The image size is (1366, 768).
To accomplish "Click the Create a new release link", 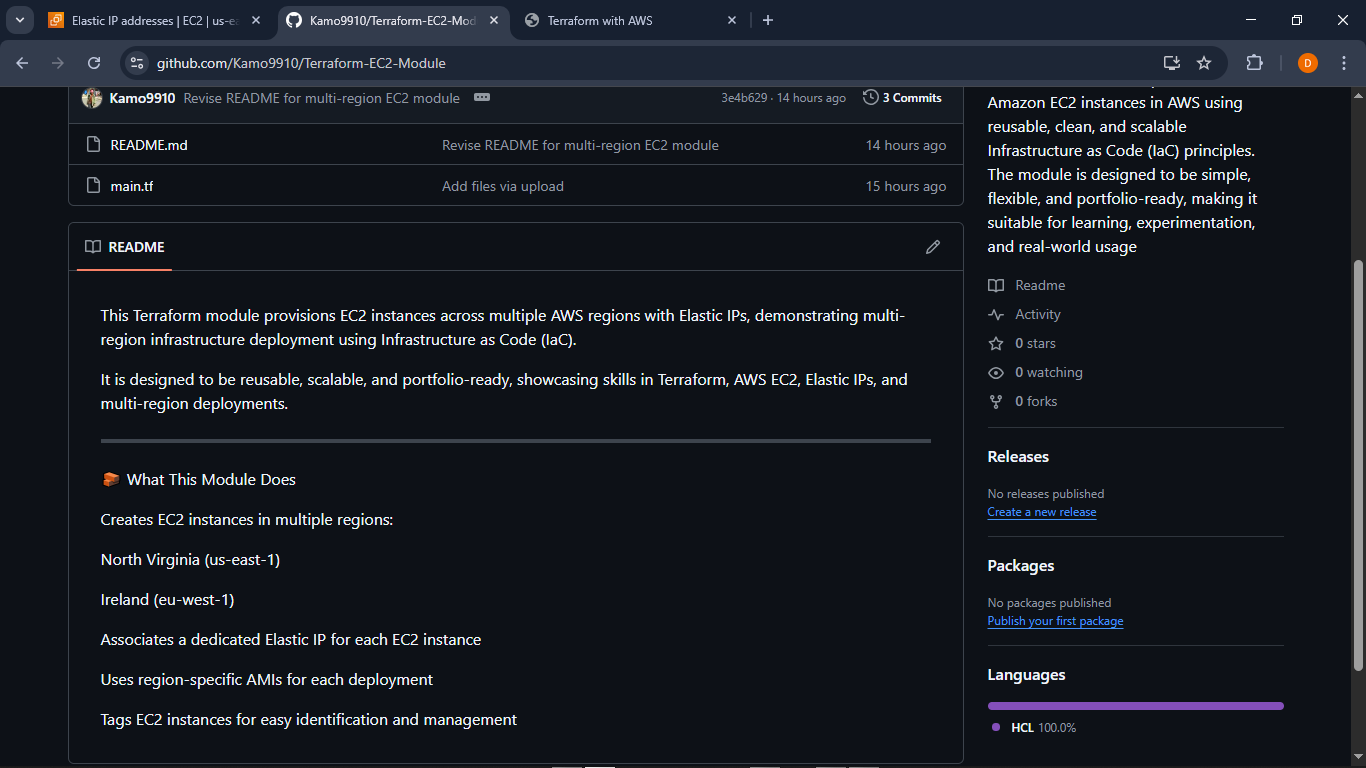I will [1042, 512].
